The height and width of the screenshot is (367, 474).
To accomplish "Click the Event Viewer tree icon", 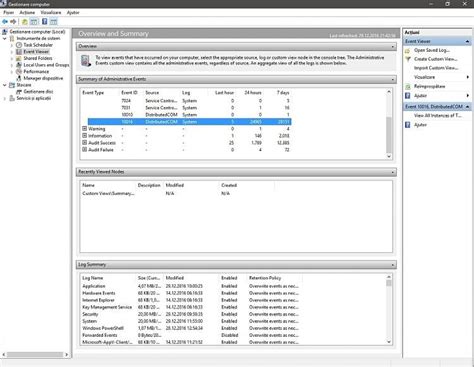I will coord(19,52).
